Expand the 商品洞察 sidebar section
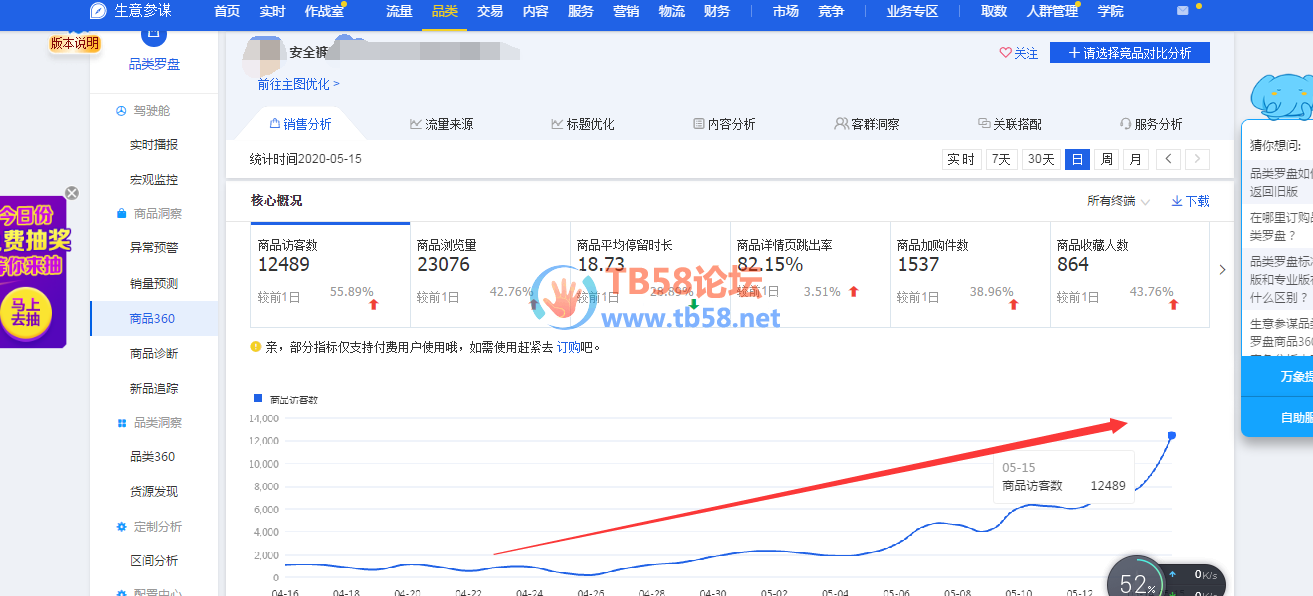1313x596 pixels. 151,214
